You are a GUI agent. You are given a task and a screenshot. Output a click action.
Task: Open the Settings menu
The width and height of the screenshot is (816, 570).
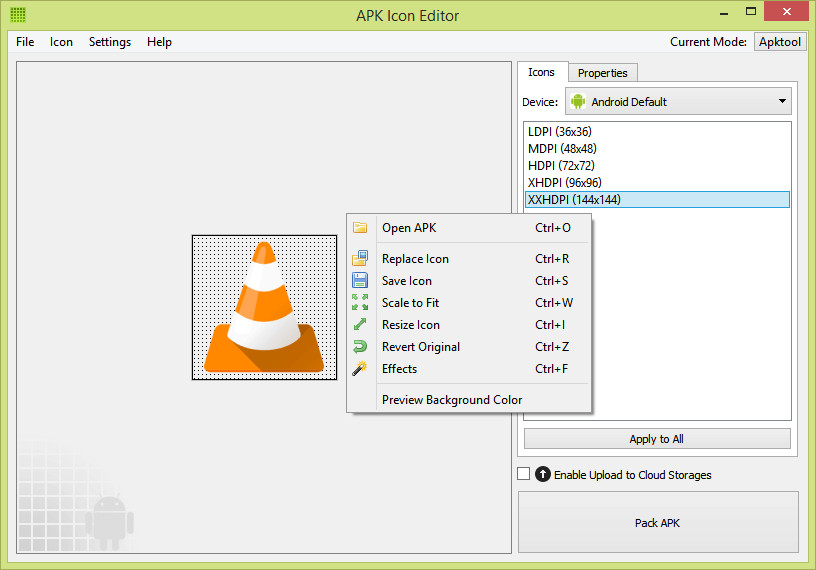[110, 42]
